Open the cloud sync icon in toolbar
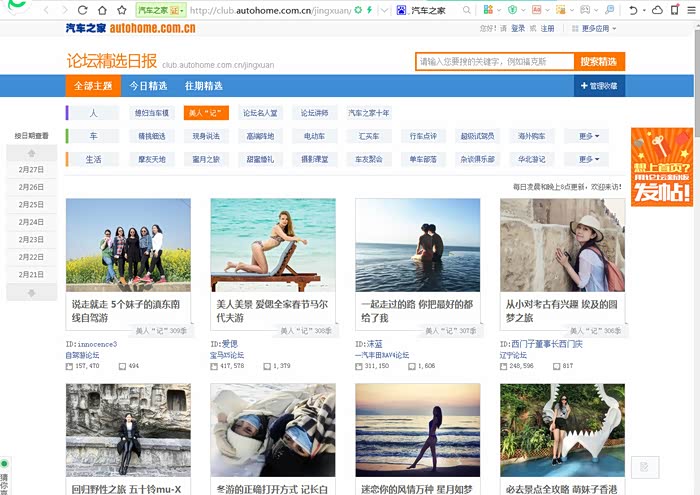This screenshot has width=700, height=495. point(657,10)
